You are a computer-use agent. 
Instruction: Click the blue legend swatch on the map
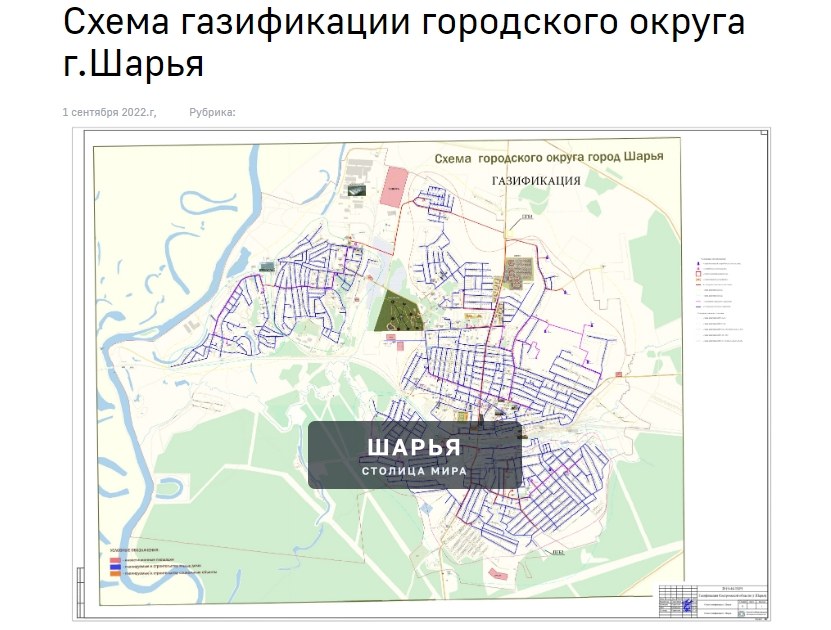pyautogui.click(x=115, y=566)
